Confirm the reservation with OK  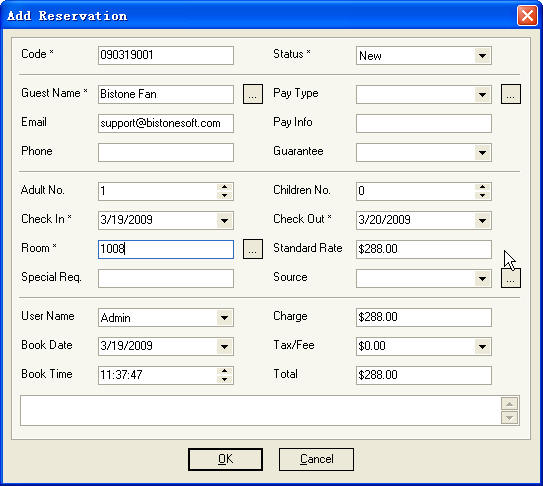tap(225, 459)
